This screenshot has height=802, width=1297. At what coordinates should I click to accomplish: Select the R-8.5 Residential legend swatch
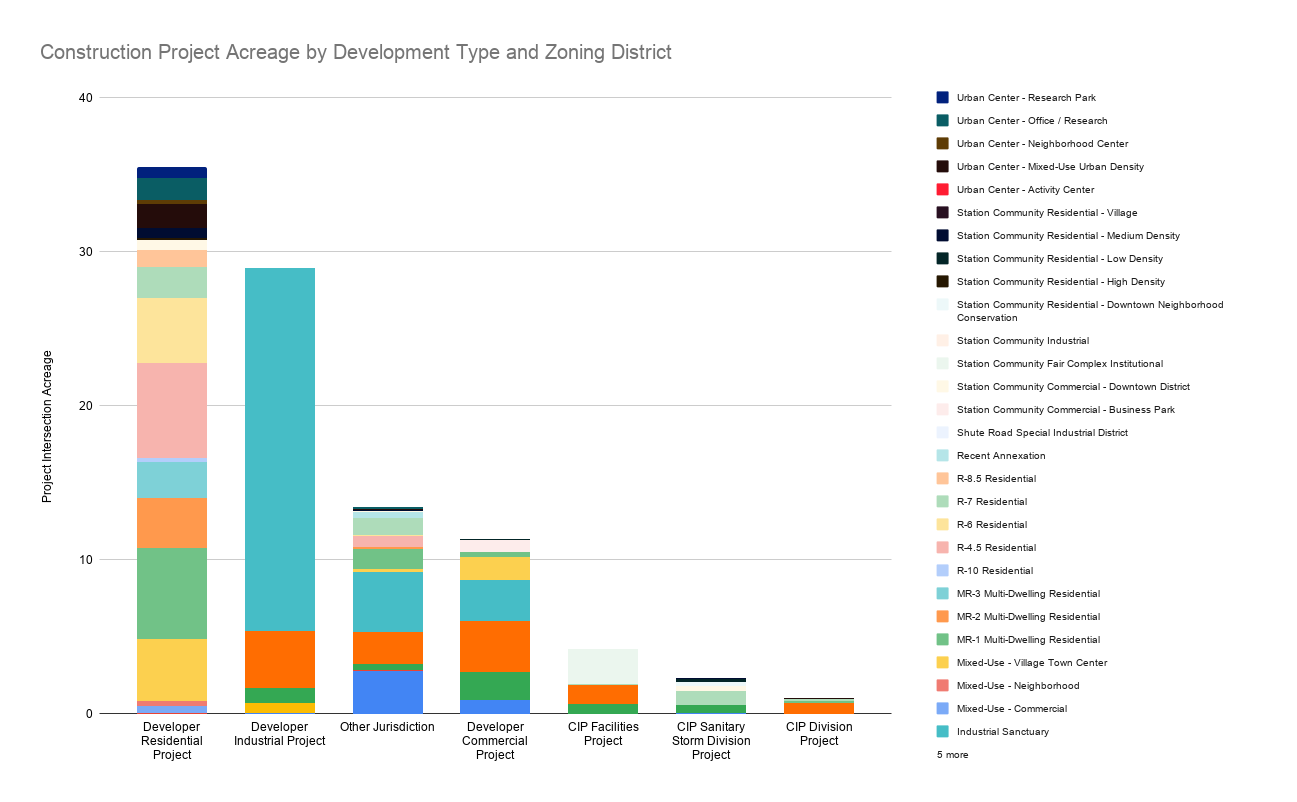[x=943, y=479]
